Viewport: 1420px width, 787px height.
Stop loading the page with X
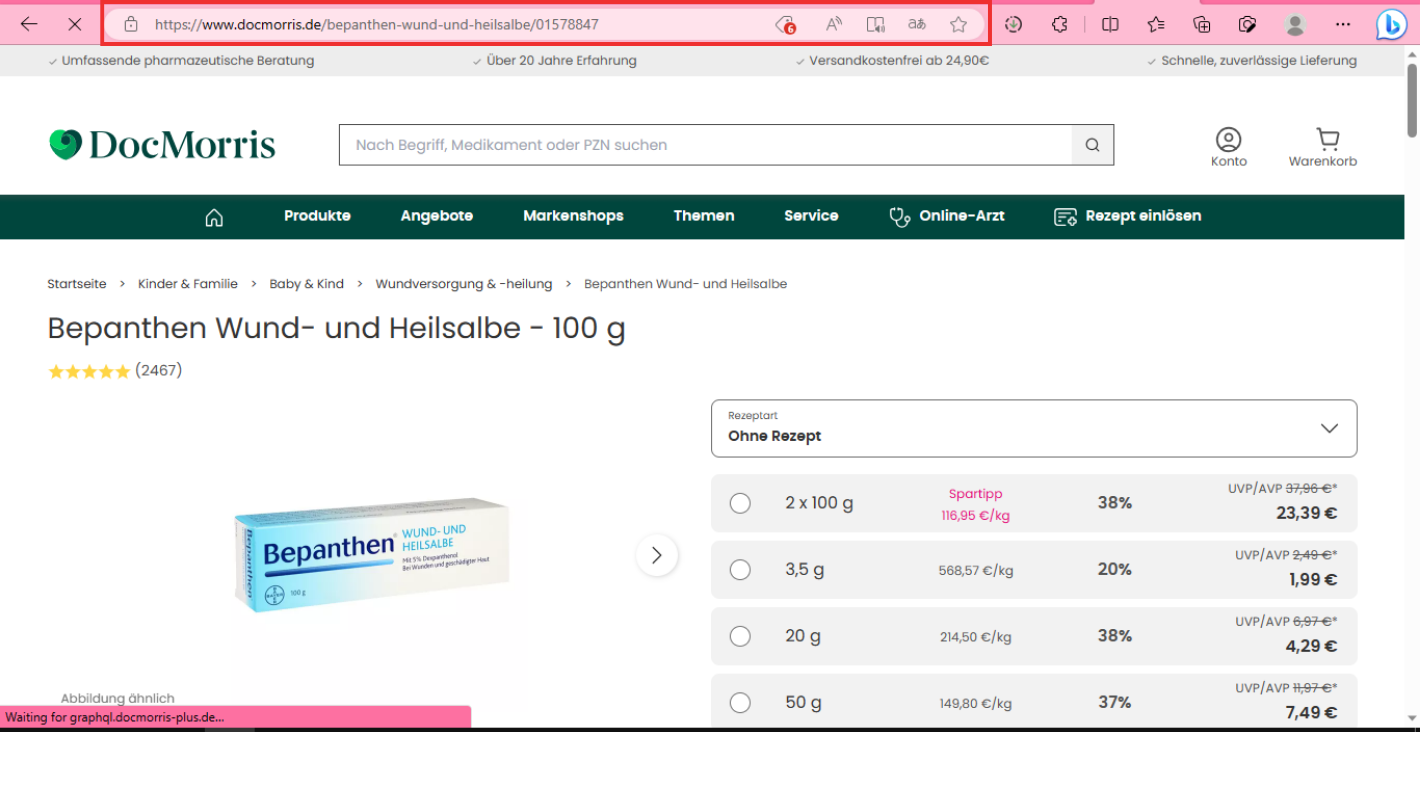[74, 24]
